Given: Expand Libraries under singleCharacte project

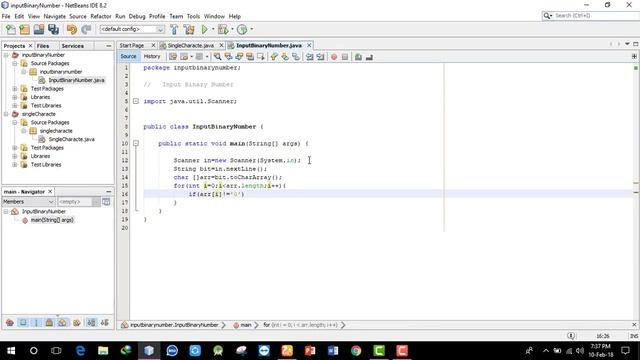Looking at the screenshot, I should pyautogui.click(x=15, y=156).
